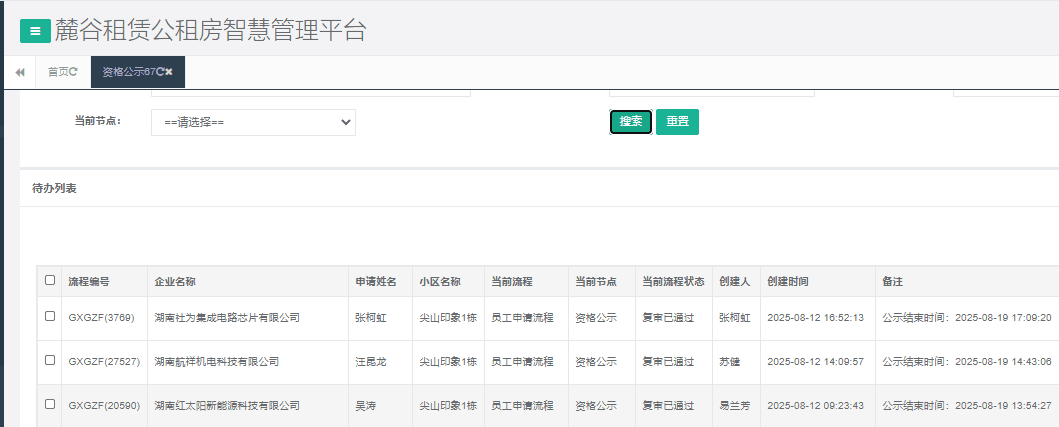Refresh the 首页 tab via its reload icon

click(x=74, y=72)
